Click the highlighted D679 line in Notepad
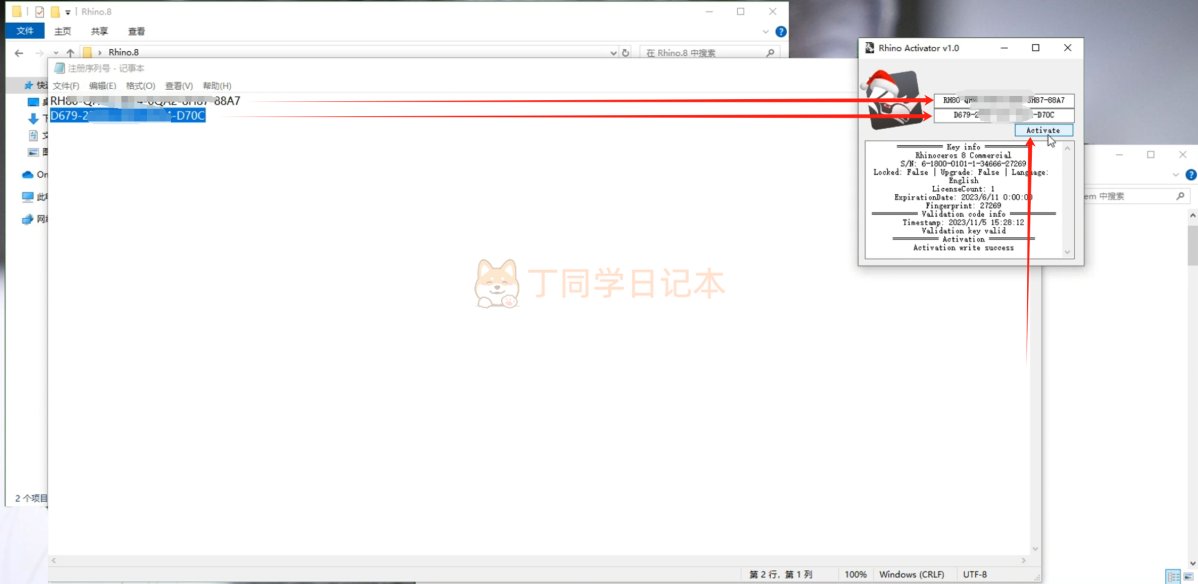This screenshot has height=584, width=1198. [x=128, y=116]
